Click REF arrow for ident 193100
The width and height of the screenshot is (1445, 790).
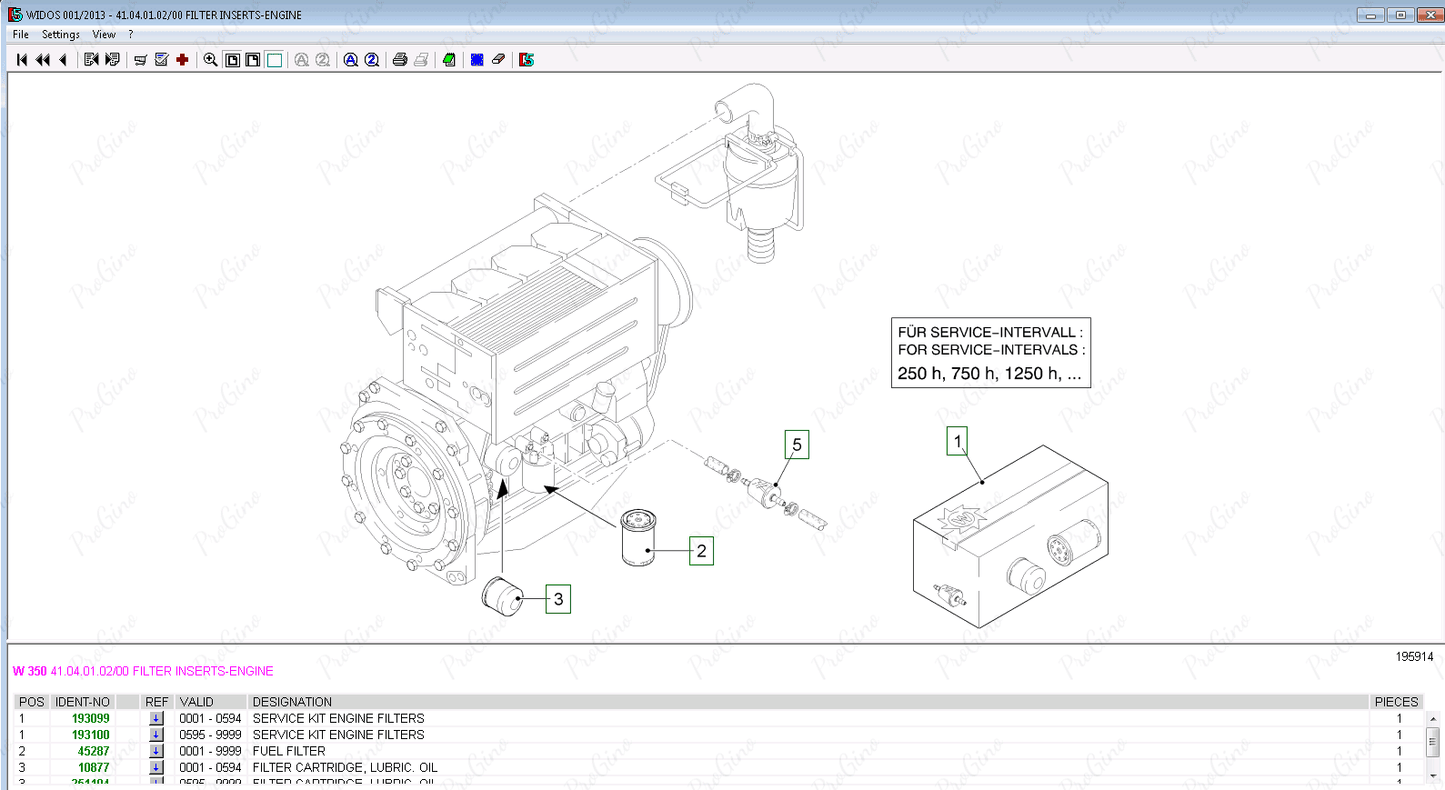[x=156, y=735]
